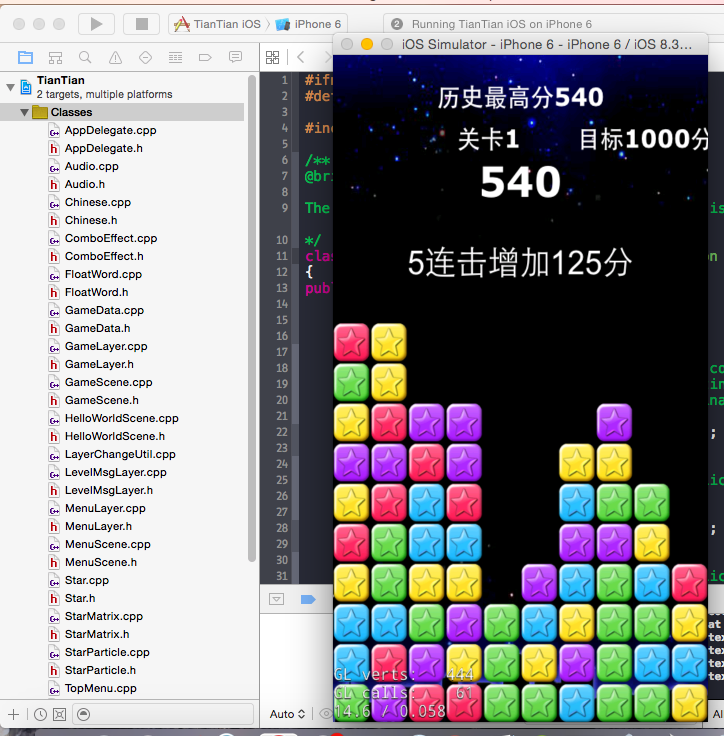724x736 pixels.
Task: Click the navigator filter field icon
Action: (x=83, y=714)
